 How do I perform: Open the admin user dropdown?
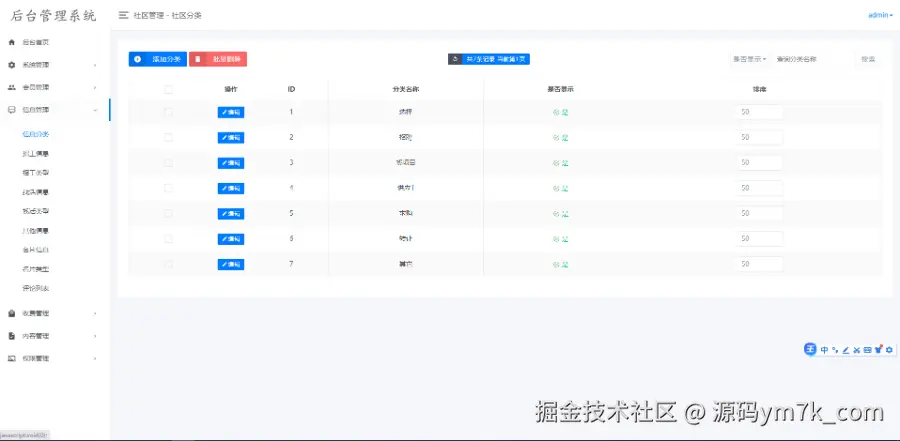pos(880,16)
